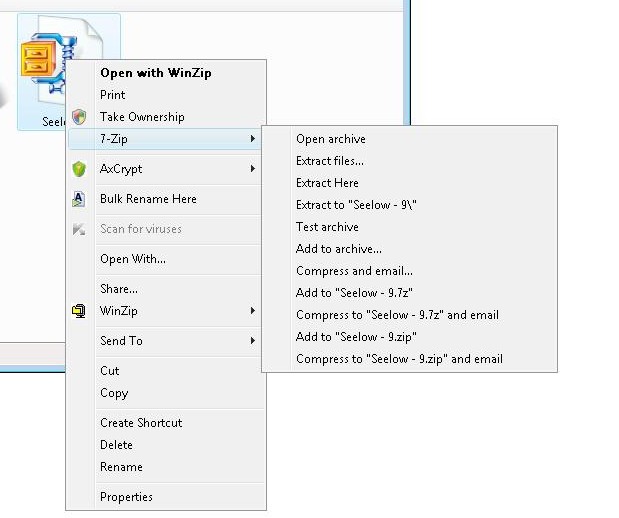This screenshot has width=619, height=518.
Task: Select Extract to "Seelow - 9\"
Action: tap(356, 205)
